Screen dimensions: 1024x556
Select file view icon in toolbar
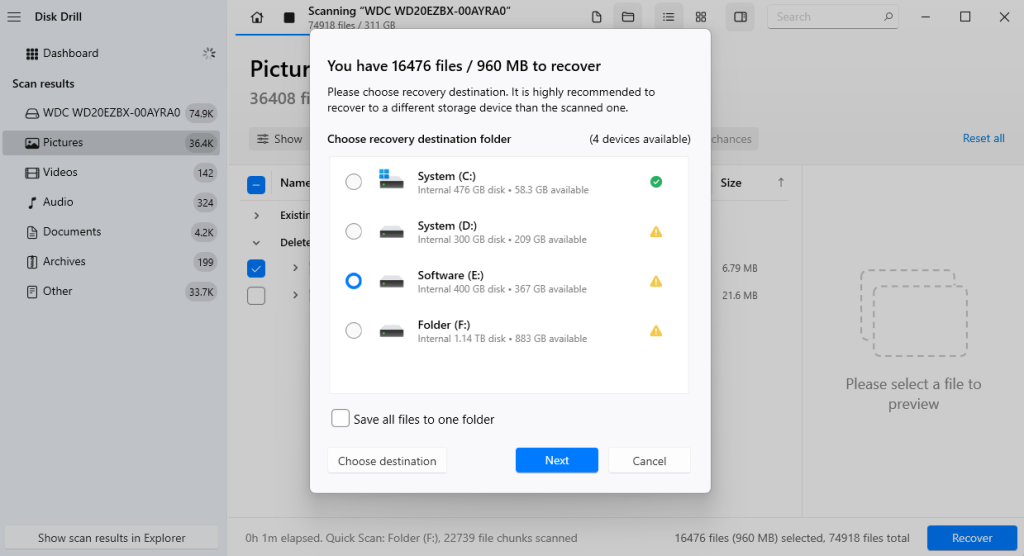(597, 17)
